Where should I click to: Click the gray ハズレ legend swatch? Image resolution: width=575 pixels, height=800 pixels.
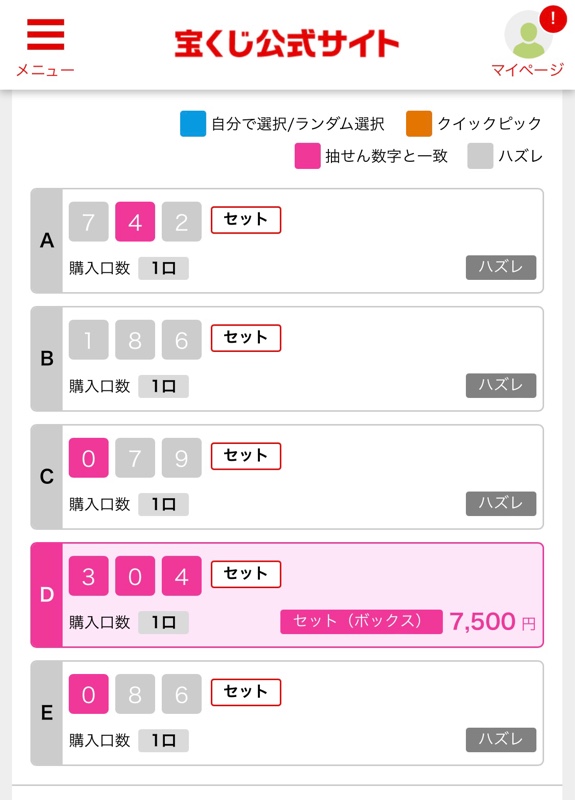tap(480, 156)
